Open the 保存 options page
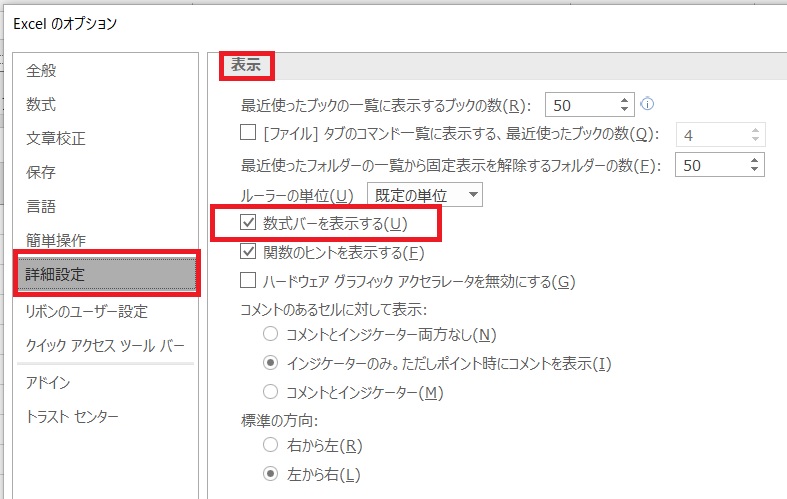The height and width of the screenshot is (499, 787). click(x=41, y=172)
